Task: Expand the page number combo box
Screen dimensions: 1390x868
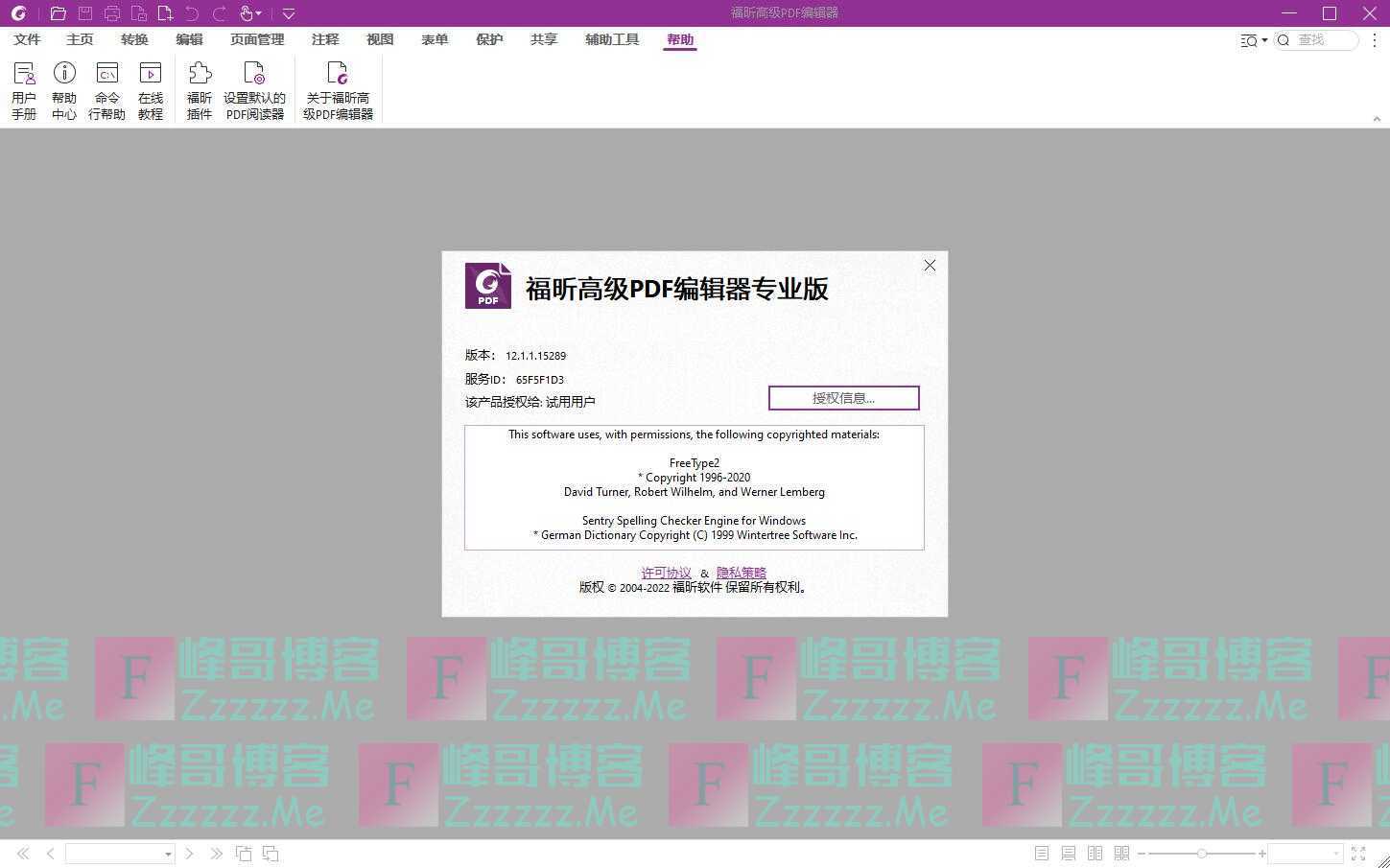Action: pos(168,854)
